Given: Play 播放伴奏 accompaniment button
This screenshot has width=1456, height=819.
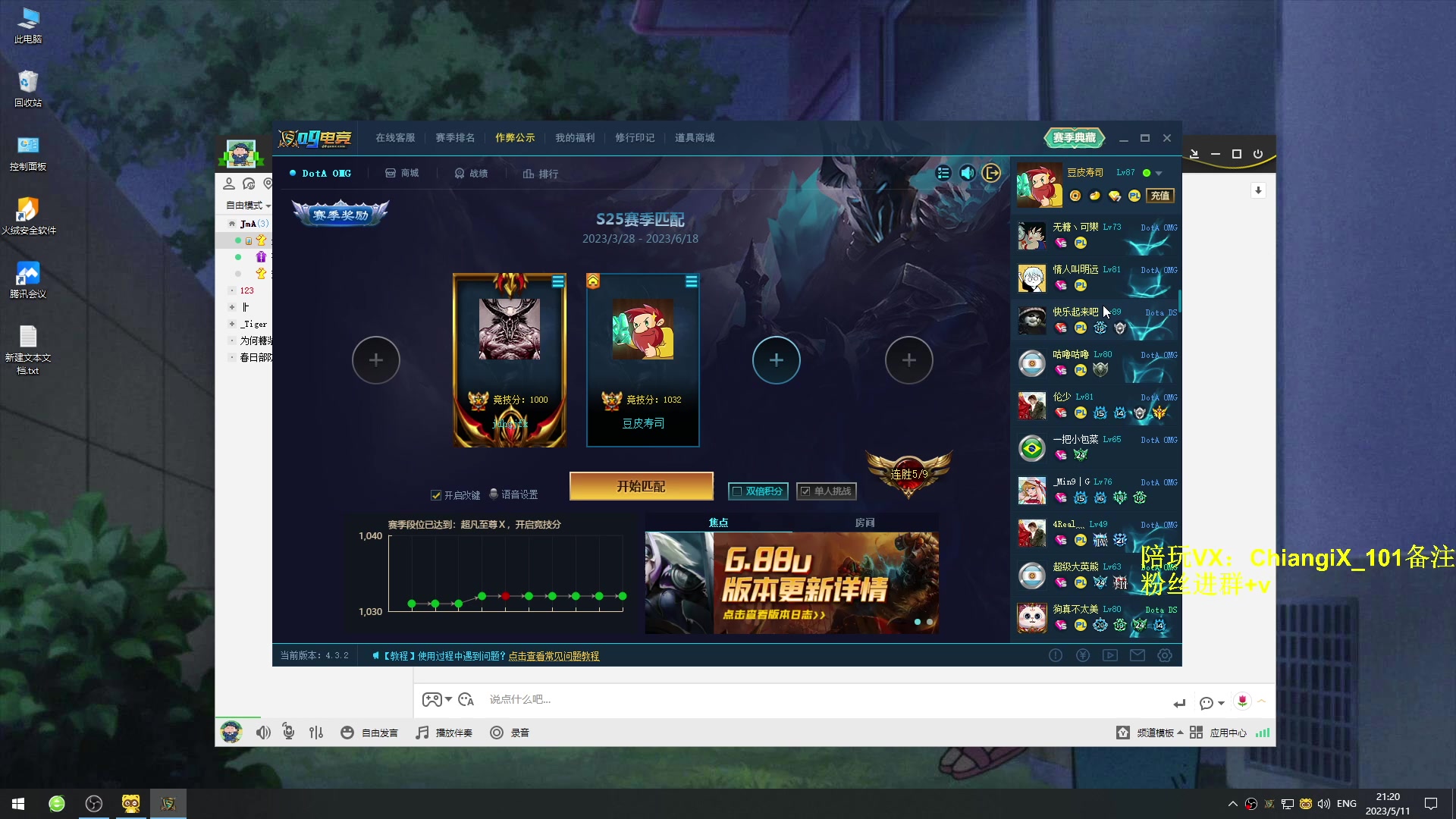Looking at the screenshot, I should [444, 733].
